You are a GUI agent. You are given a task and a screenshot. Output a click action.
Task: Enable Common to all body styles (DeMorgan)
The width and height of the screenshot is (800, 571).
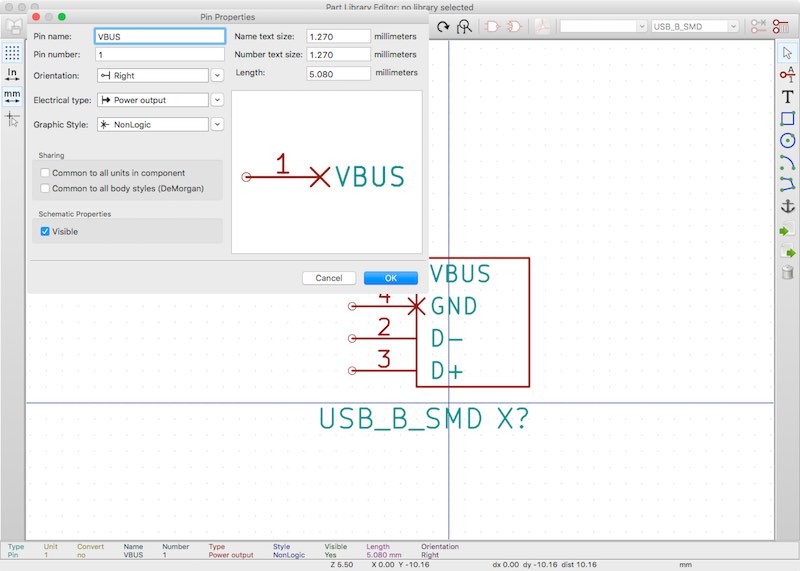(x=45, y=188)
